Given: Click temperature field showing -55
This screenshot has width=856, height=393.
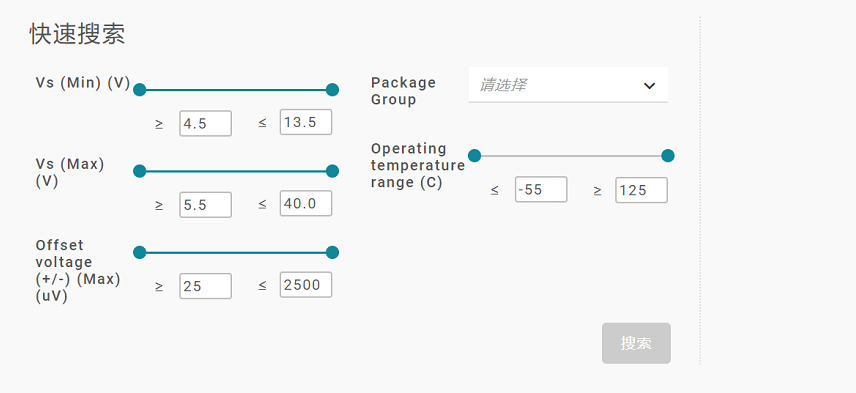Looking at the screenshot, I should point(541,189).
